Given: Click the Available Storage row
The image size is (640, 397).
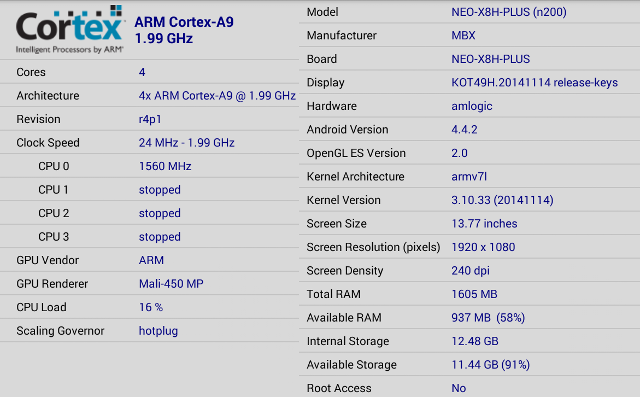Looking at the screenshot, I should 469,364.
